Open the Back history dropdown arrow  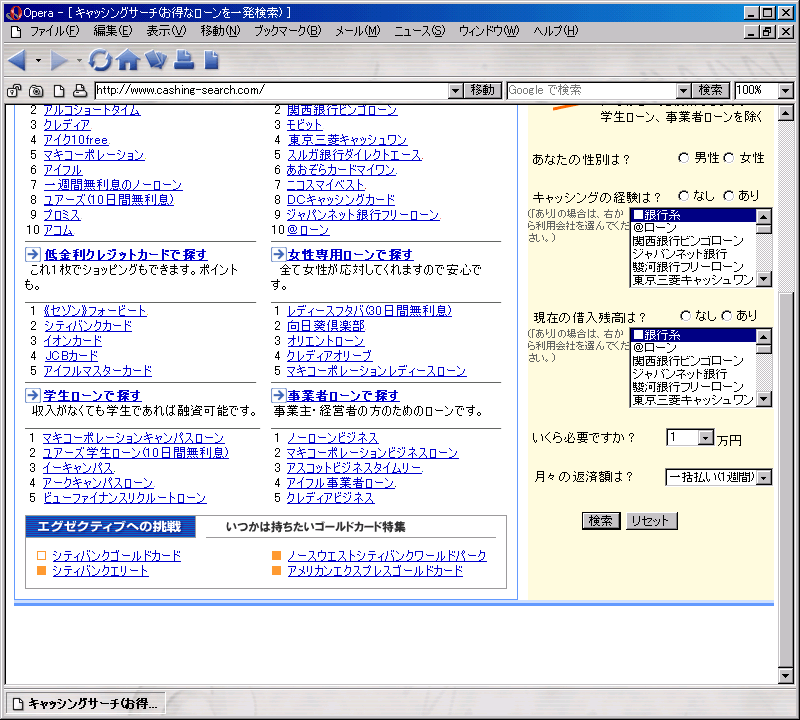(38, 60)
